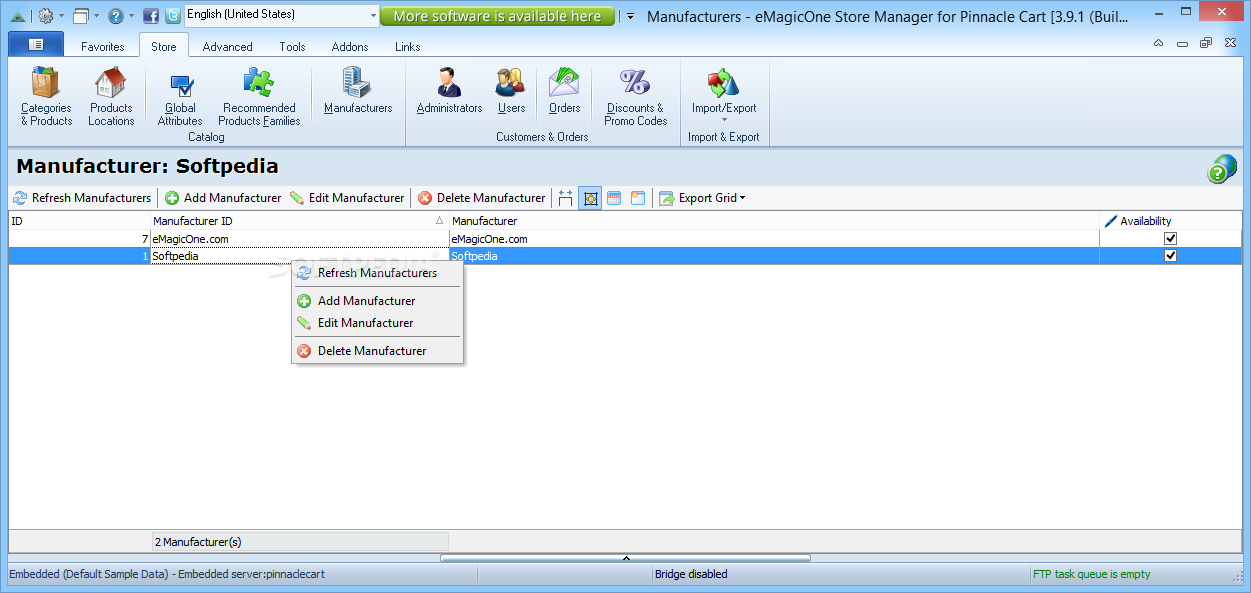Screen dimensions: 1251x593
Task: Select eMagicOne.com in Manufacturer ID column
Action: pos(299,239)
